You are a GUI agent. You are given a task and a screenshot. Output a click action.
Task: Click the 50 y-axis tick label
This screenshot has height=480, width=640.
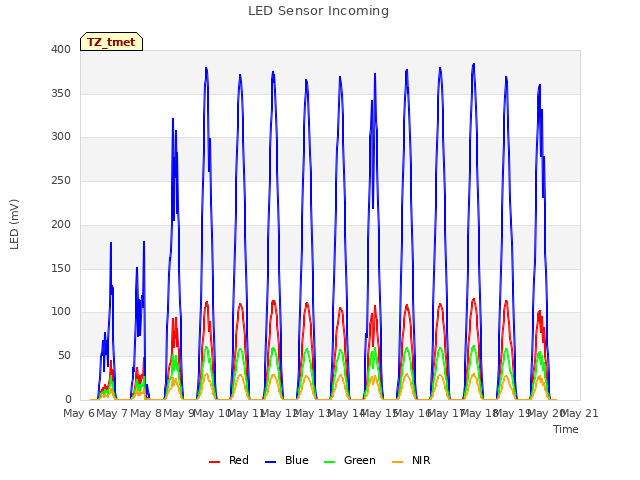tap(64, 356)
